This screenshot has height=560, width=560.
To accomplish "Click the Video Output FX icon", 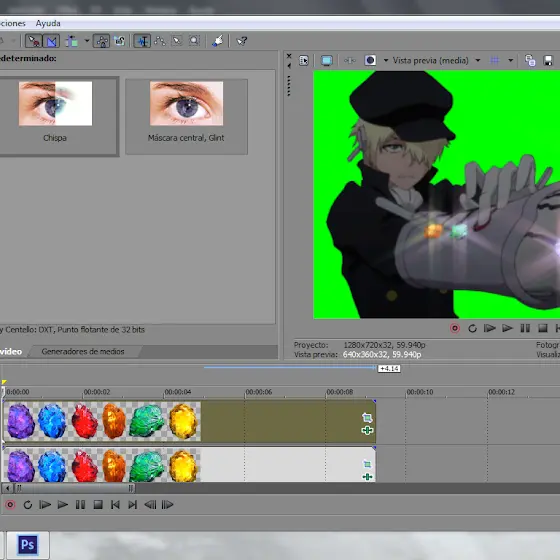I will point(350,61).
